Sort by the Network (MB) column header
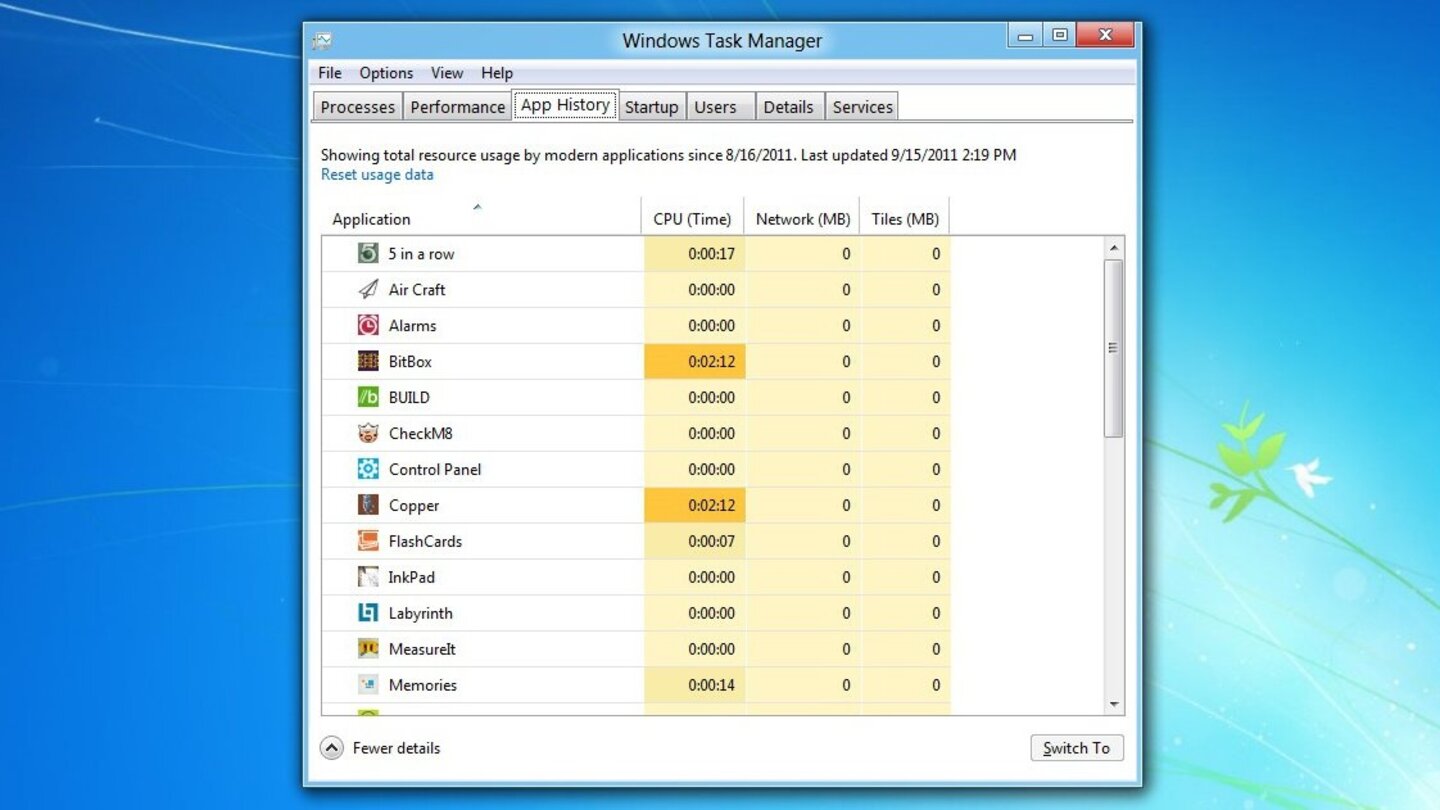Screen dimensions: 1440x810 click(802, 218)
